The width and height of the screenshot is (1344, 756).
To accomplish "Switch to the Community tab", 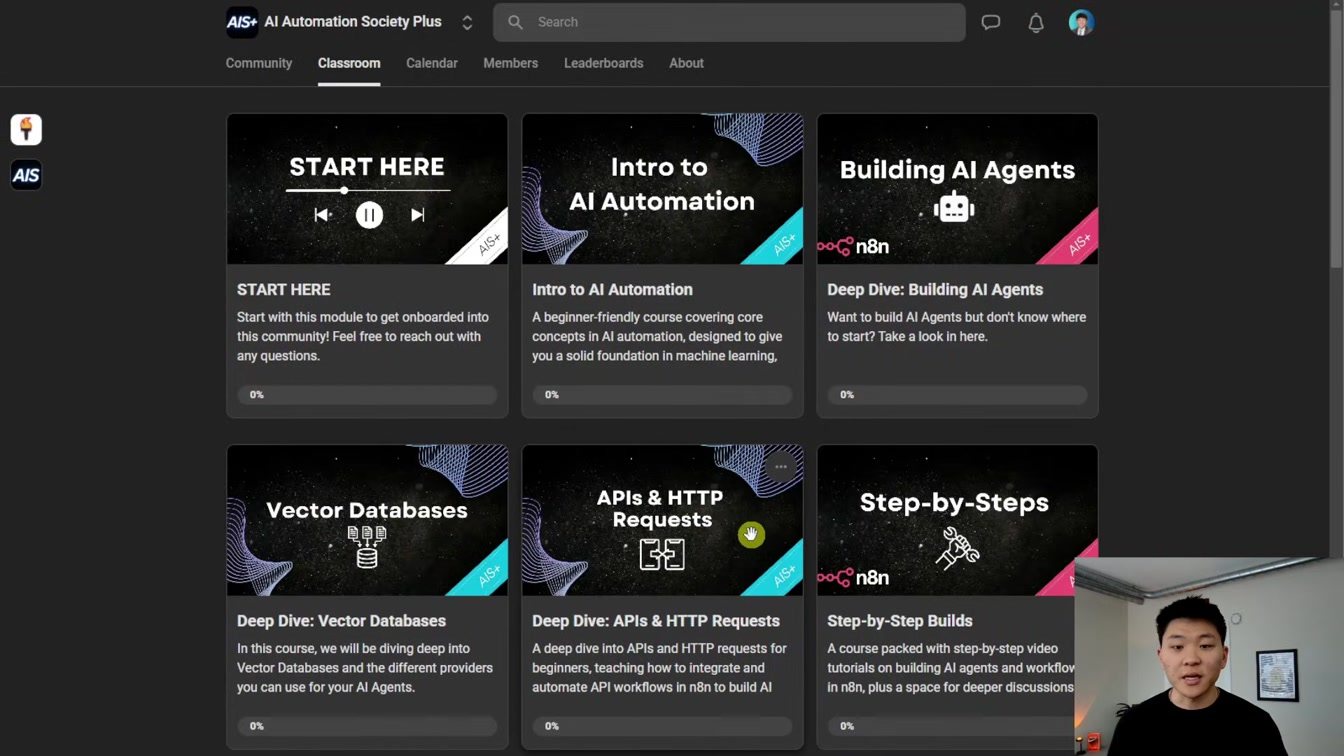I will click(x=259, y=63).
